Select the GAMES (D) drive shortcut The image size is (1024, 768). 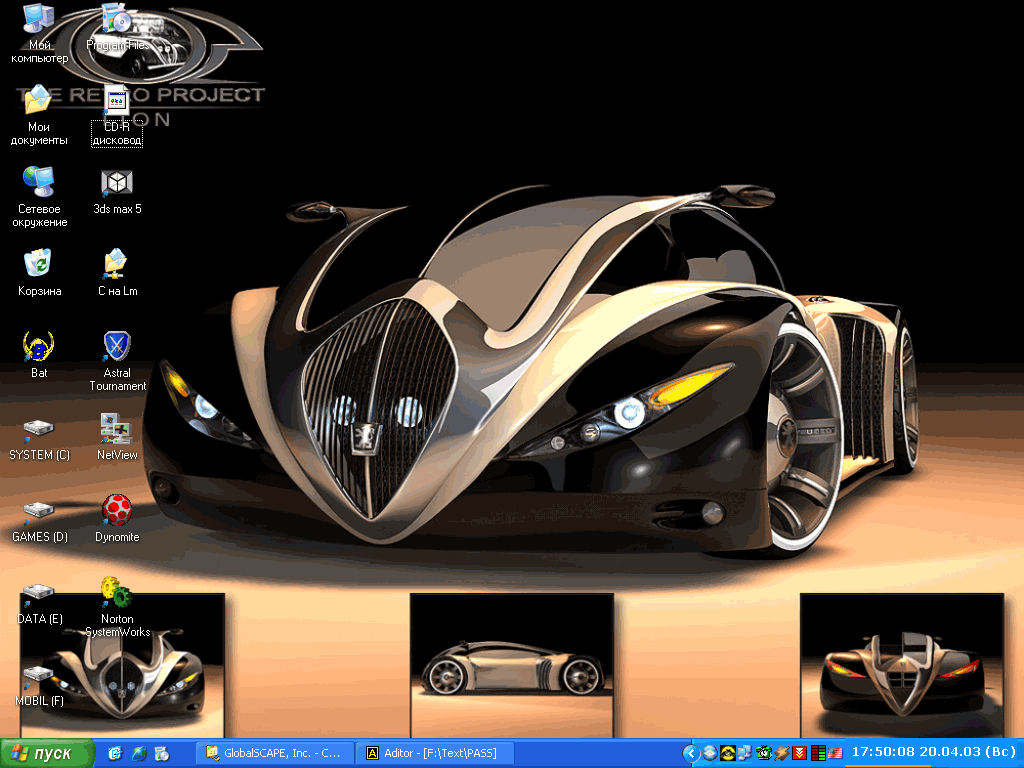[x=39, y=520]
